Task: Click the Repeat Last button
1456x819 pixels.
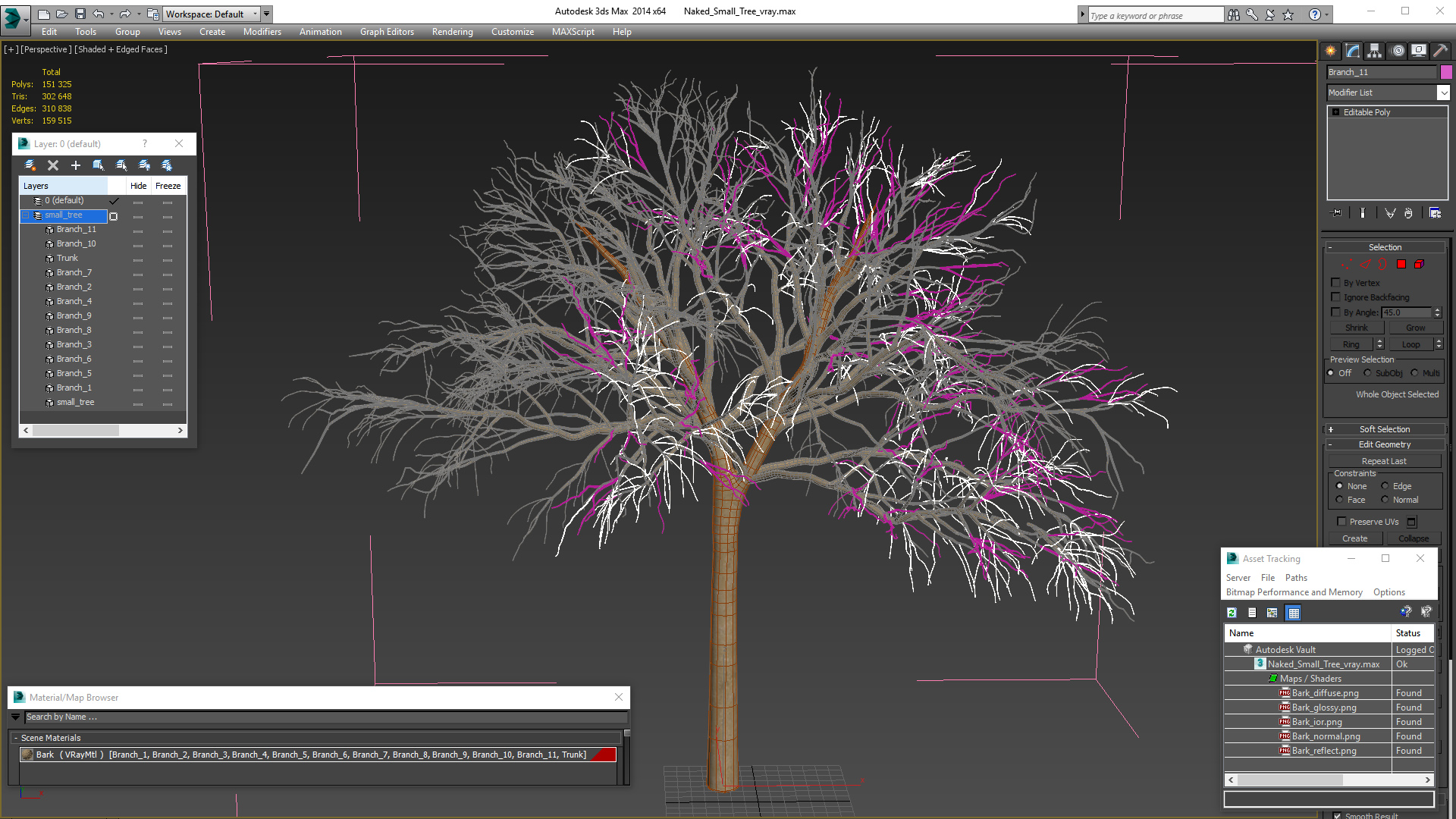Action: point(1384,461)
